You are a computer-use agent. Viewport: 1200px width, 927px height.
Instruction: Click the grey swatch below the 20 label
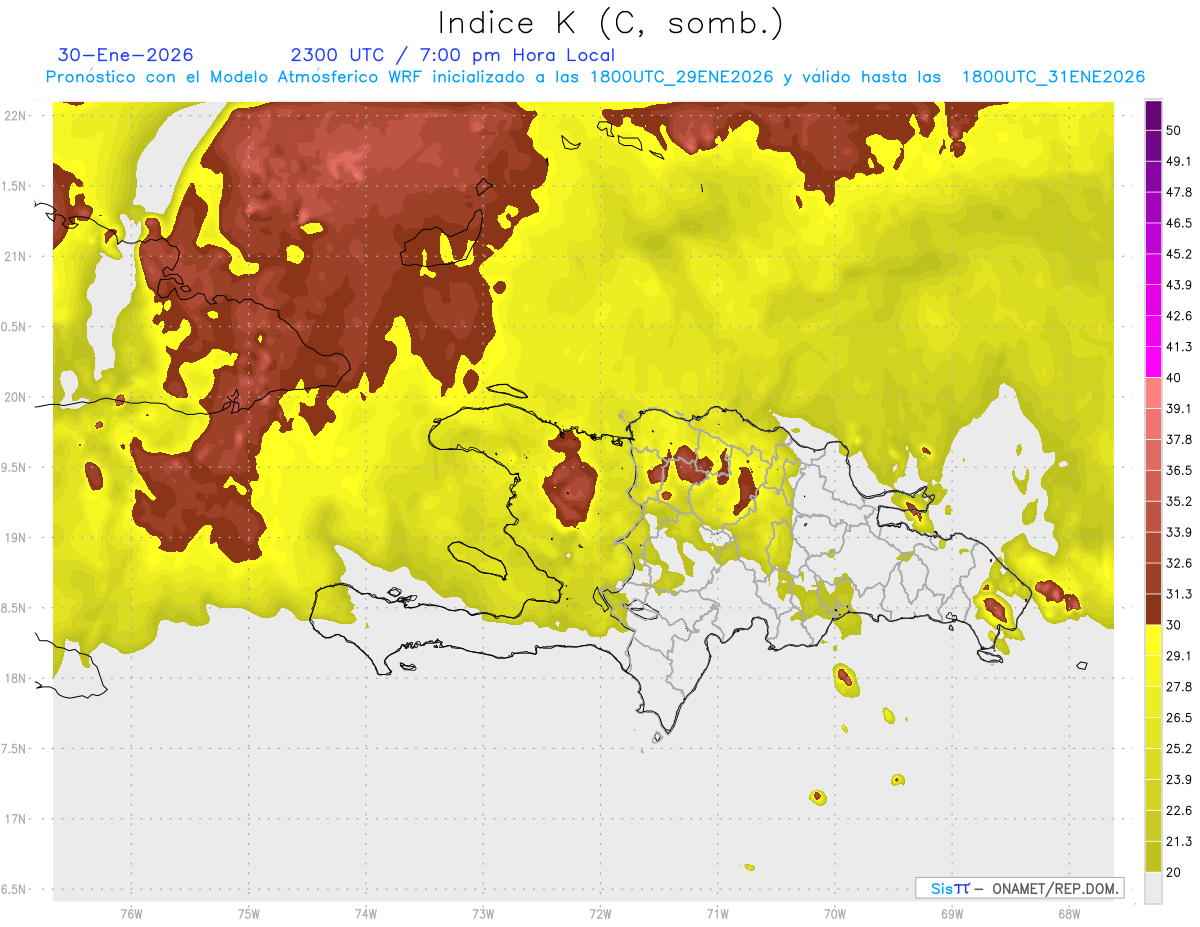pos(1153,887)
